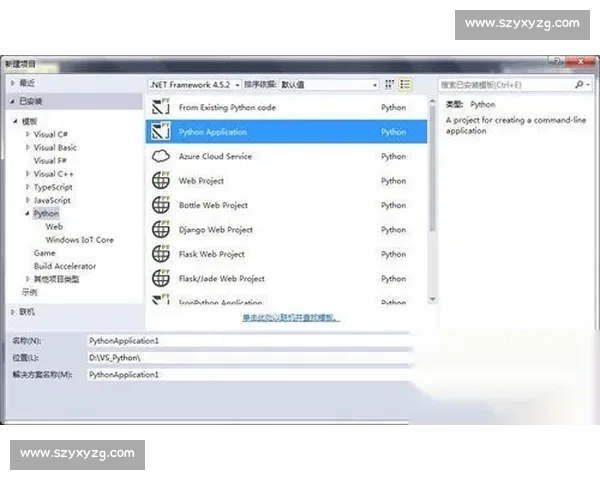Viewport: 600px width, 480px height.
Task: Select Django Web Project row text
Action: click(216, 230)
